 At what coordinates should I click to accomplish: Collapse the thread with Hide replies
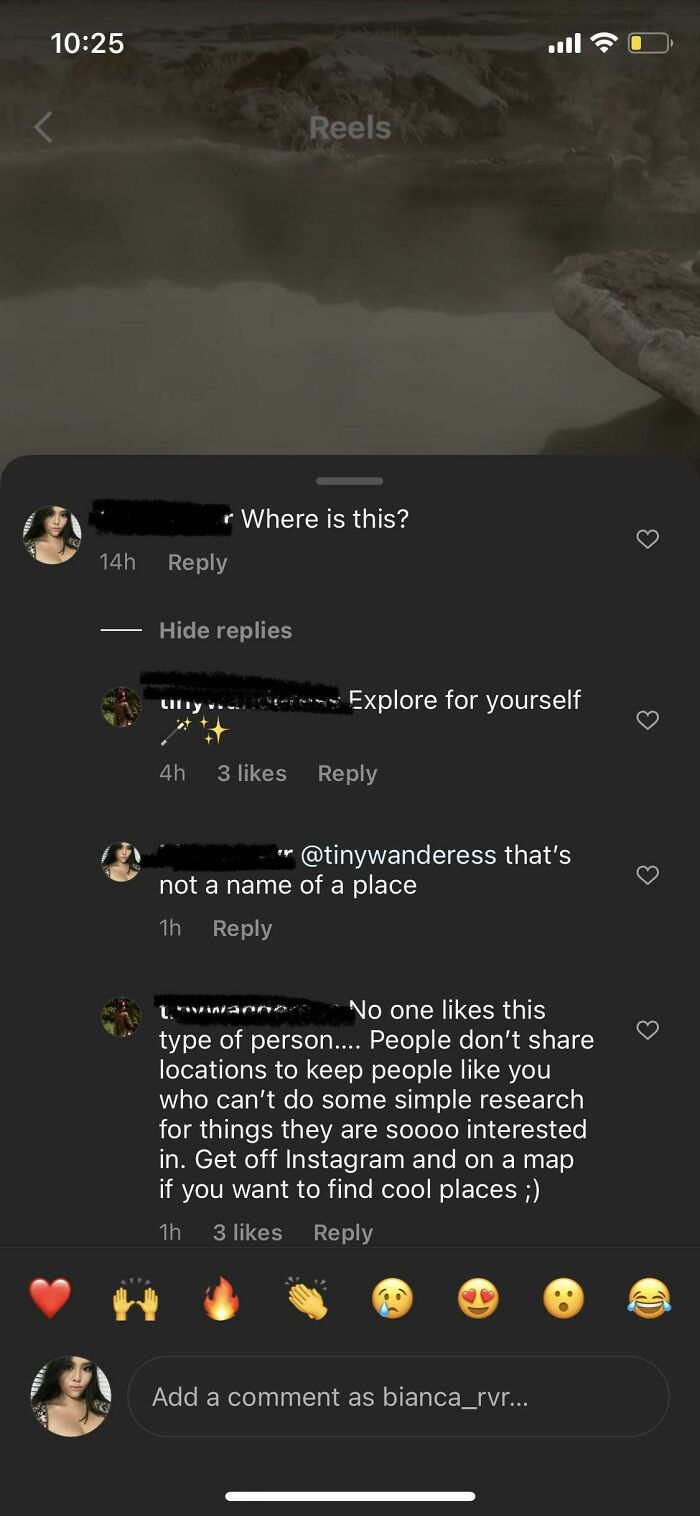coord(225,631)
